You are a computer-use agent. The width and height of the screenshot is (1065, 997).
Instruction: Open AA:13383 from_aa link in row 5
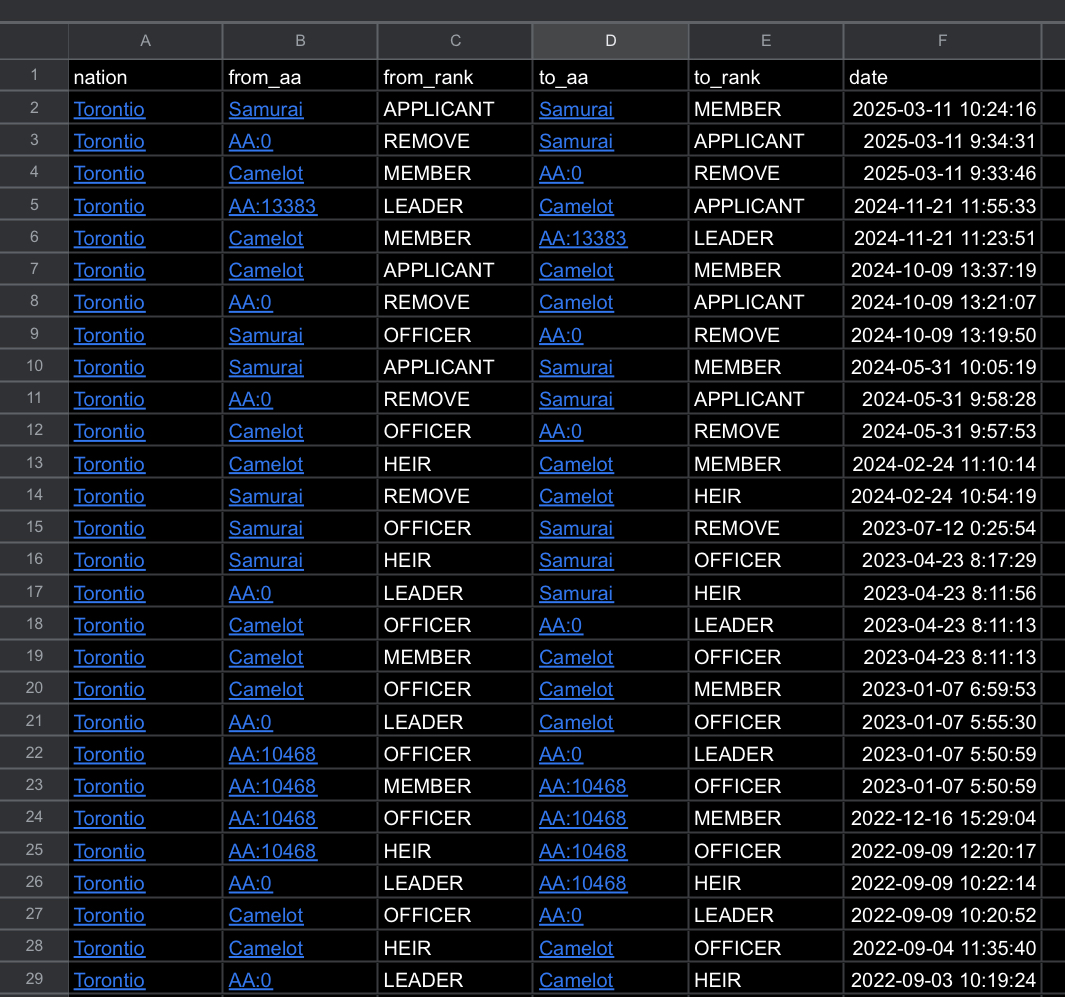tap(272, 206)
